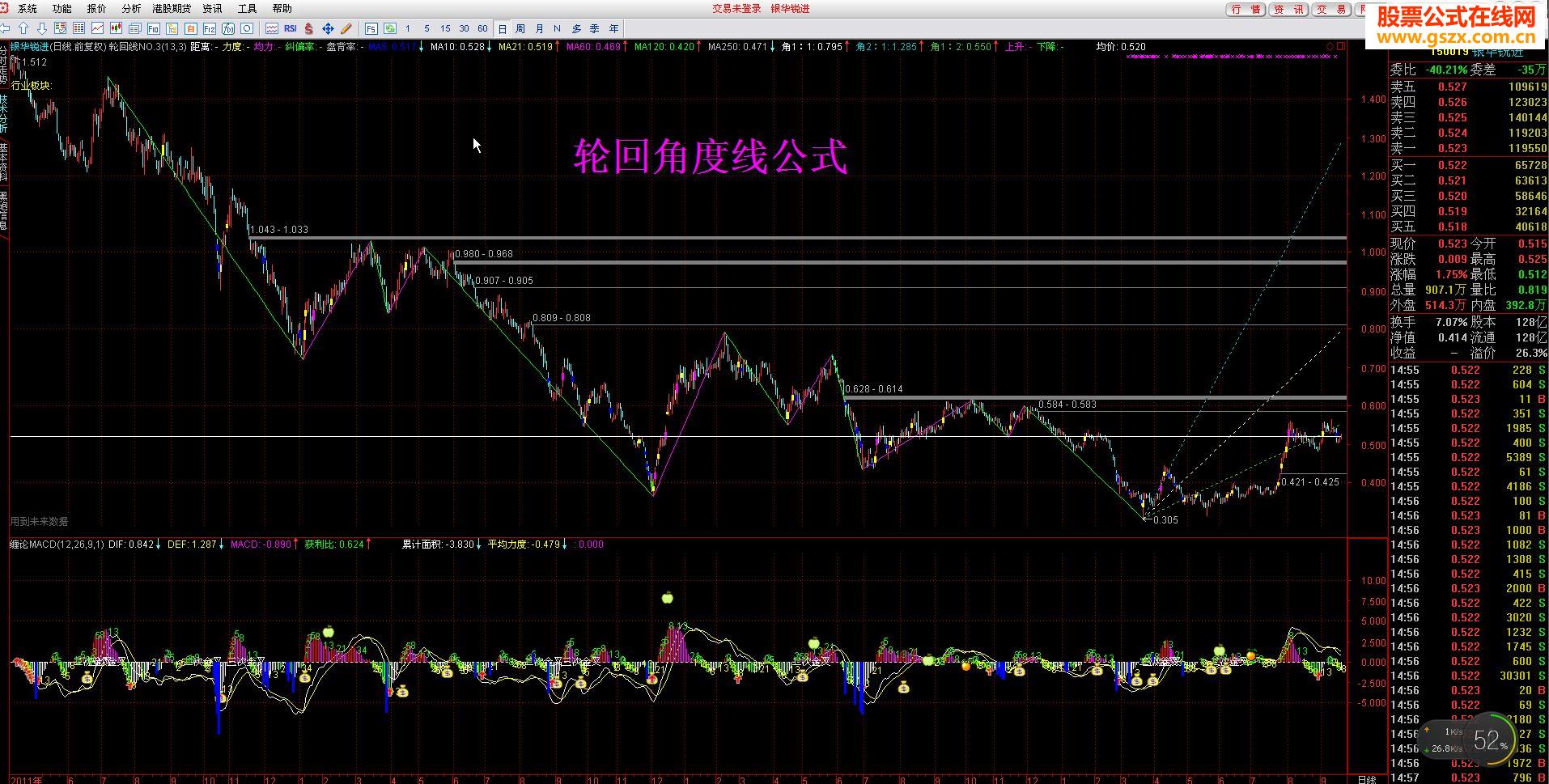1549x784 pixels.
Task: Click the circle-in-square toolbar icon
Action: tap(247, 28)
